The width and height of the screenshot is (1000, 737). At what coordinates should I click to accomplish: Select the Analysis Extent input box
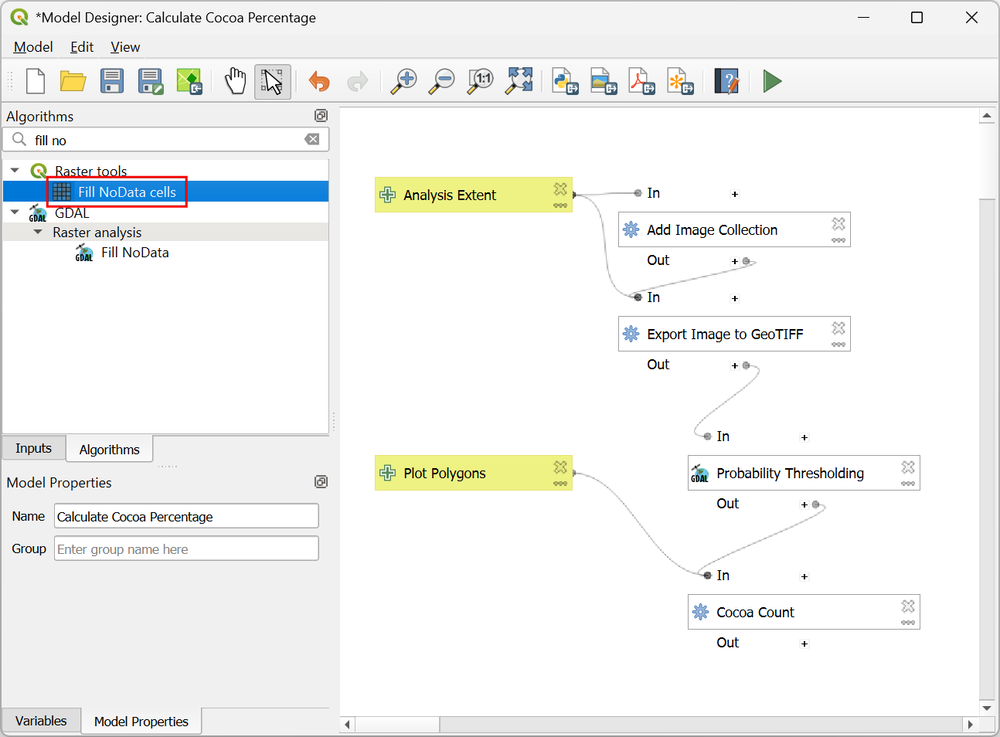pyautogui.click(x=473, y=194)
